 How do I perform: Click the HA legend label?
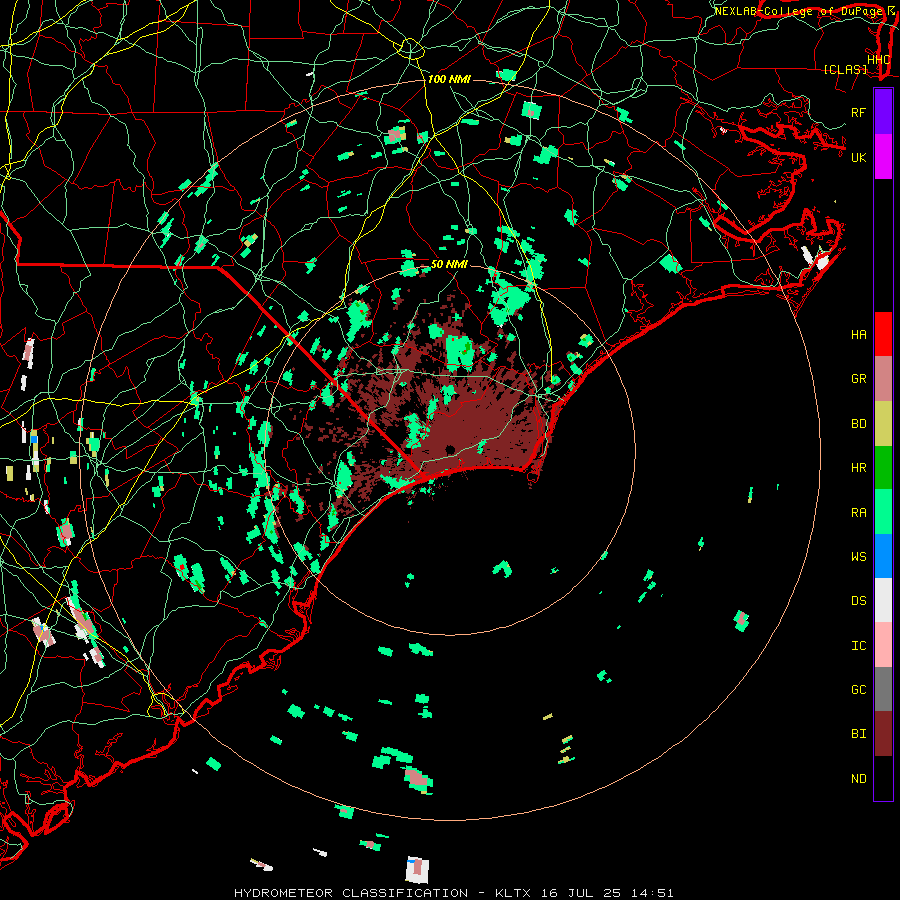click(858, 334)
